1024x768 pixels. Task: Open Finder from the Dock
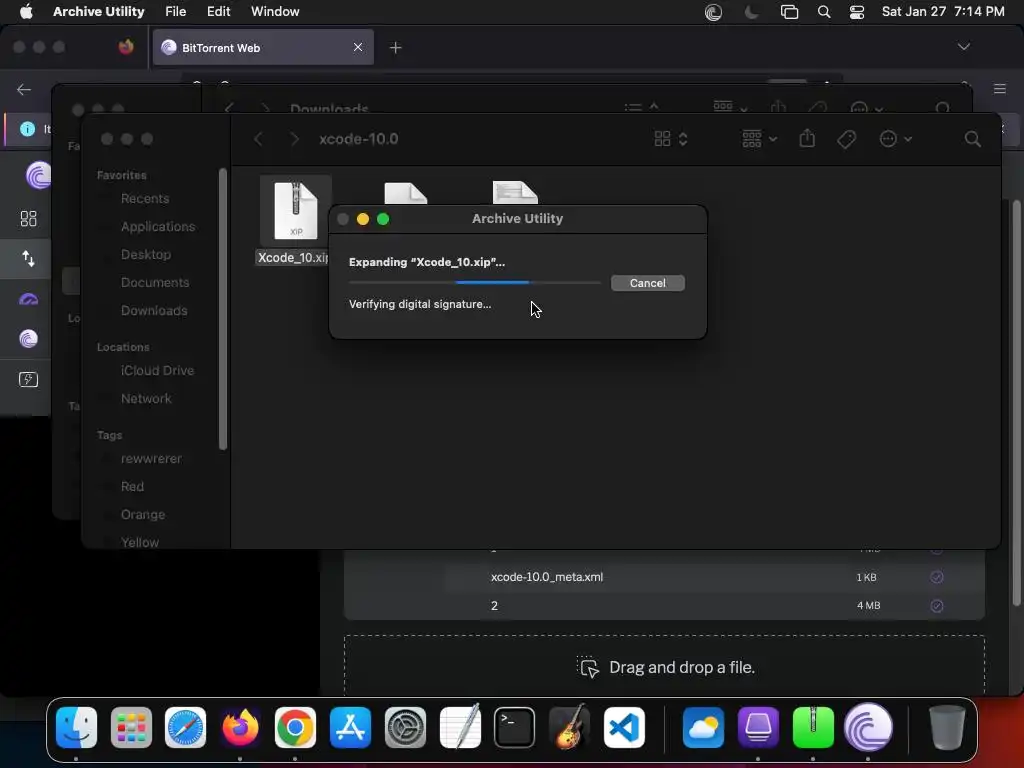coord(76,727)
